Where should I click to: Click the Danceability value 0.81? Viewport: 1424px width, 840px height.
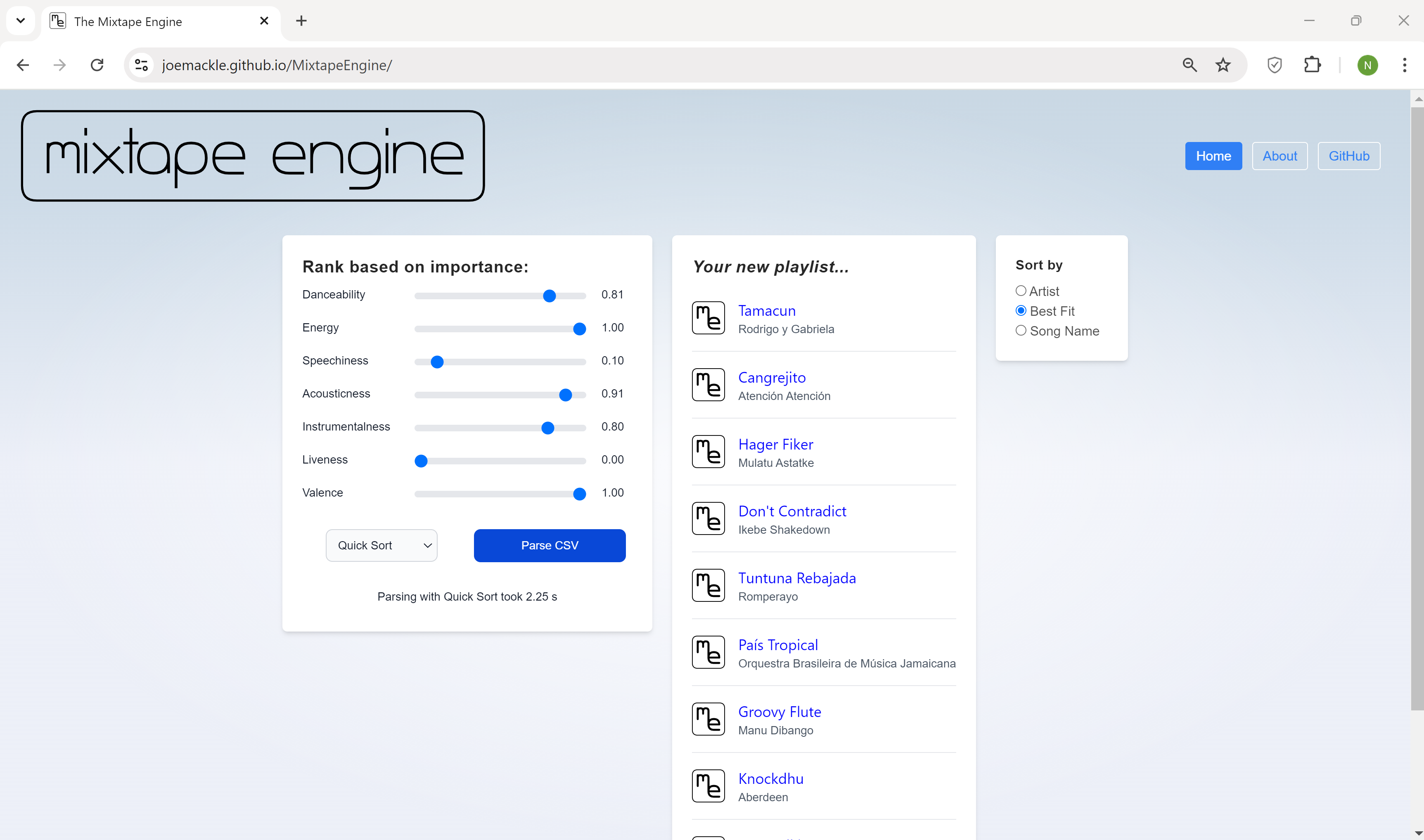tap(612, 294)
